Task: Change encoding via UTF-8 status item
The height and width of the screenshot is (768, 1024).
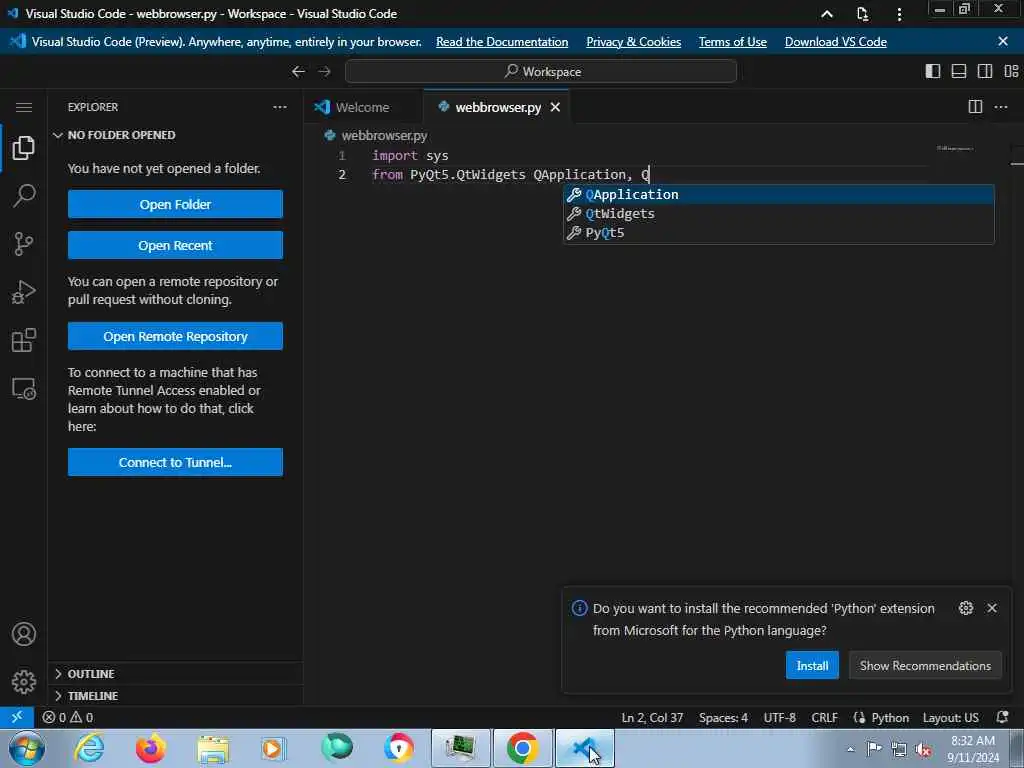Action: pyautogui.click(x=779, y=717)
